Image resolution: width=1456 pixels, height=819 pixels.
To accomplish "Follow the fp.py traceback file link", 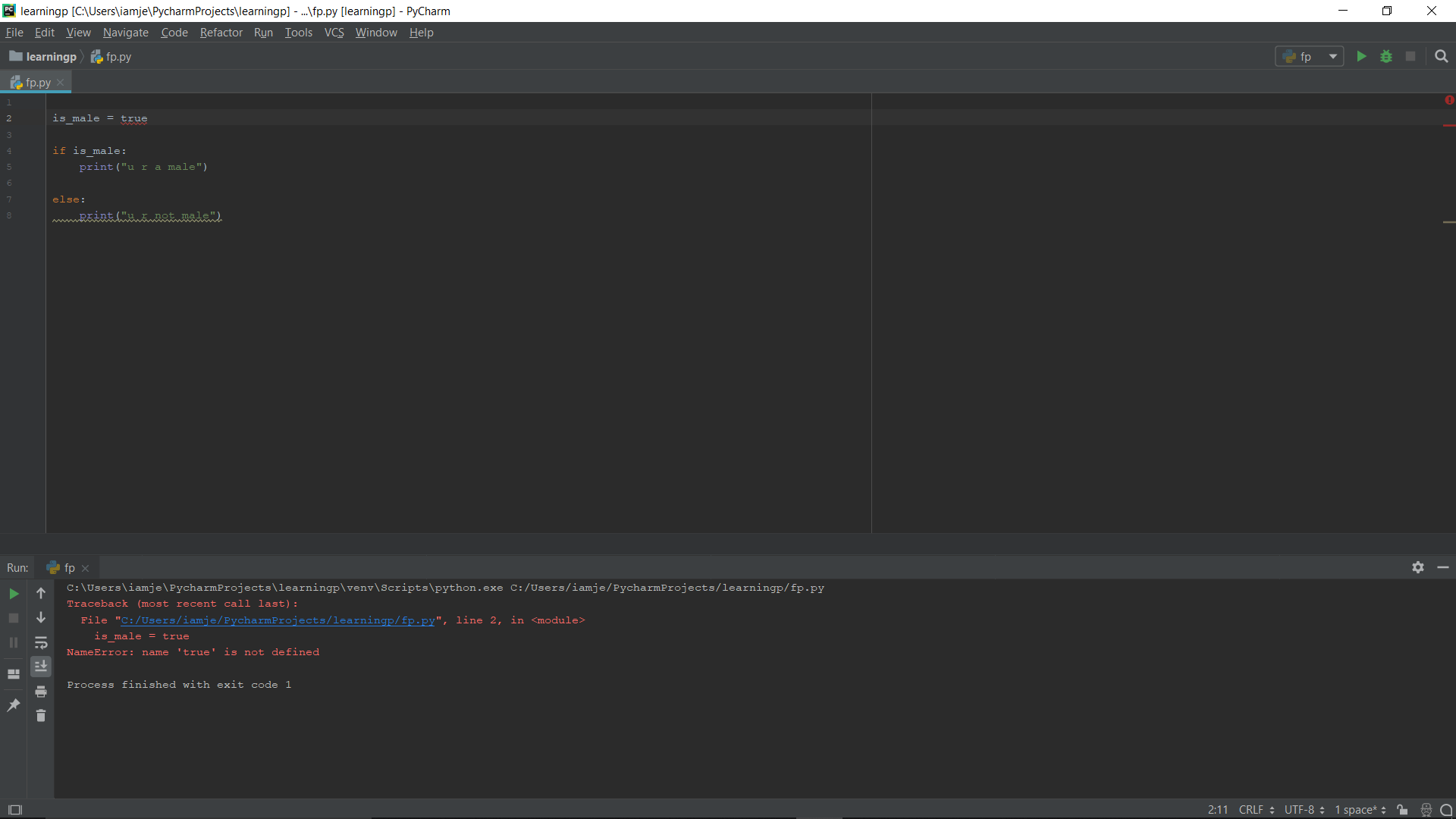I will click(278, 620).
